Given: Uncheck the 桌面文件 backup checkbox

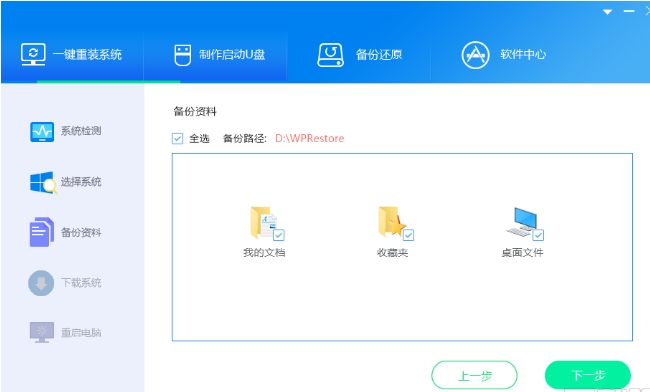Looking at the screenshot, I should coord(538,235).
